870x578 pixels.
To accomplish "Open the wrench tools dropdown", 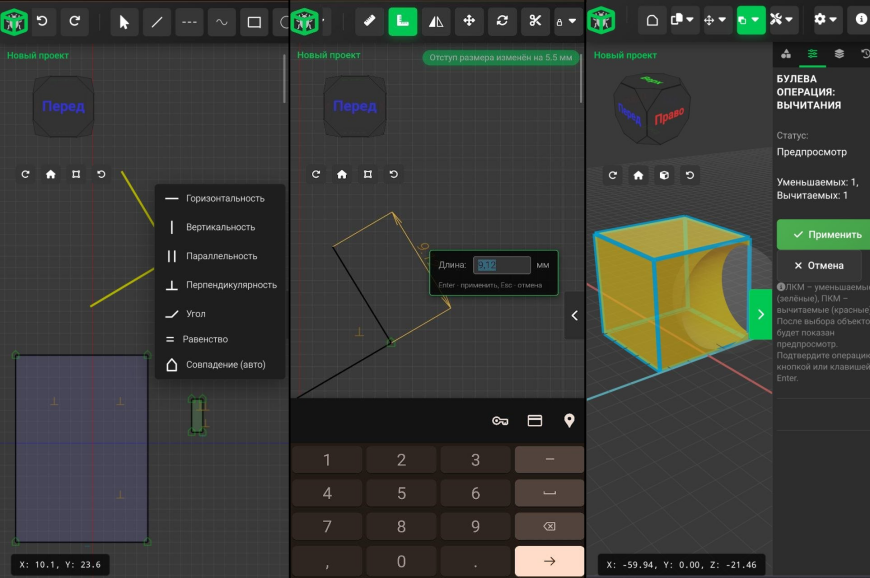I will pyautogui.click(x=782, y=21).
